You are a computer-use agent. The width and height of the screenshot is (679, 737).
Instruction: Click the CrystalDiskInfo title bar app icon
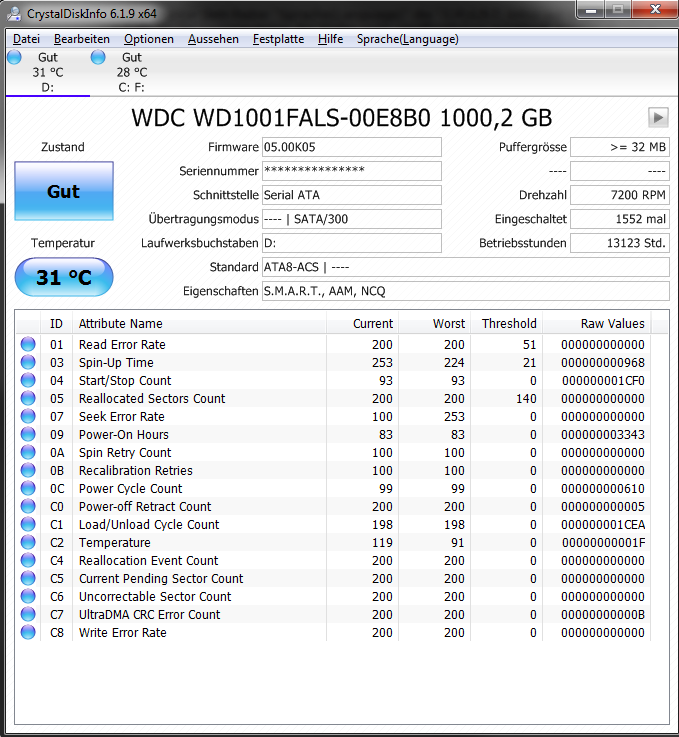click(15, 14)
